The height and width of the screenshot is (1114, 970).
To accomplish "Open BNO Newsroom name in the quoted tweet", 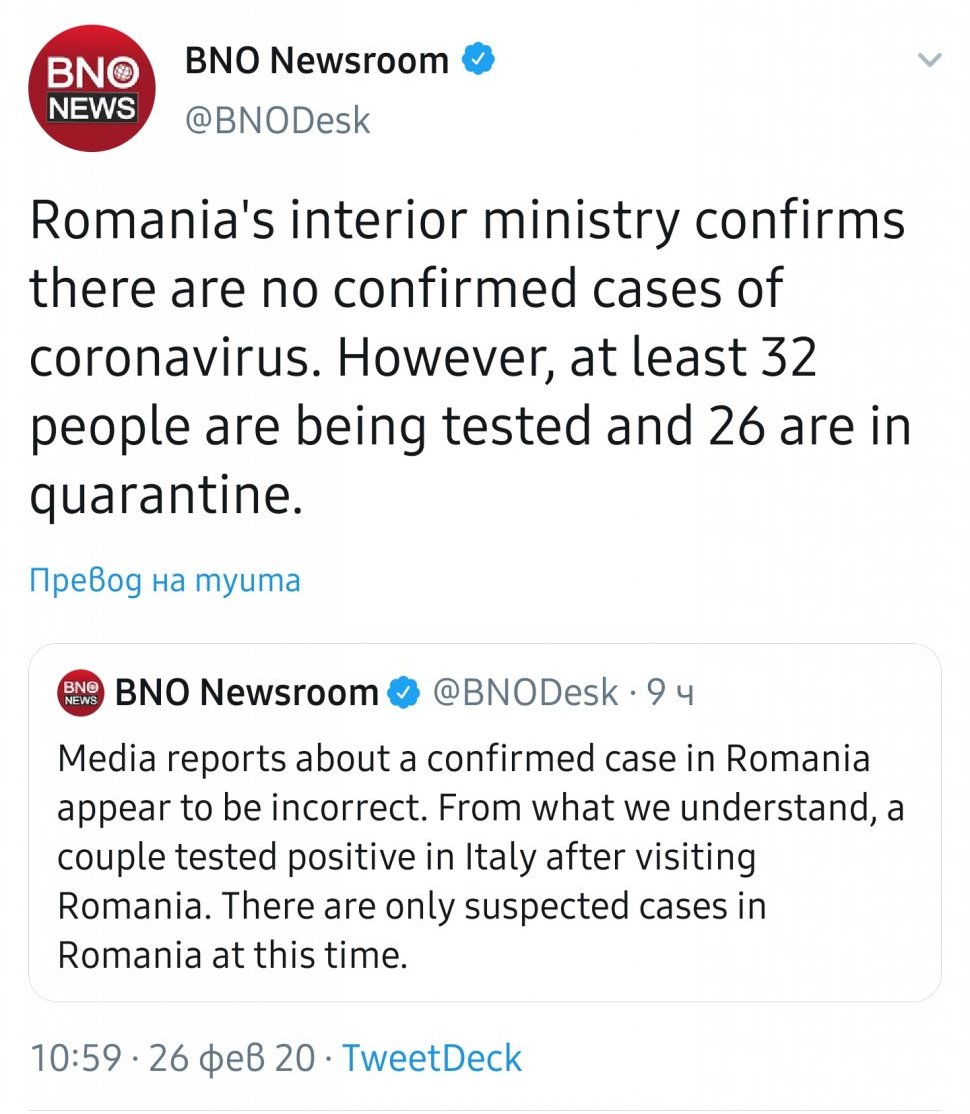I will [247, 693].
